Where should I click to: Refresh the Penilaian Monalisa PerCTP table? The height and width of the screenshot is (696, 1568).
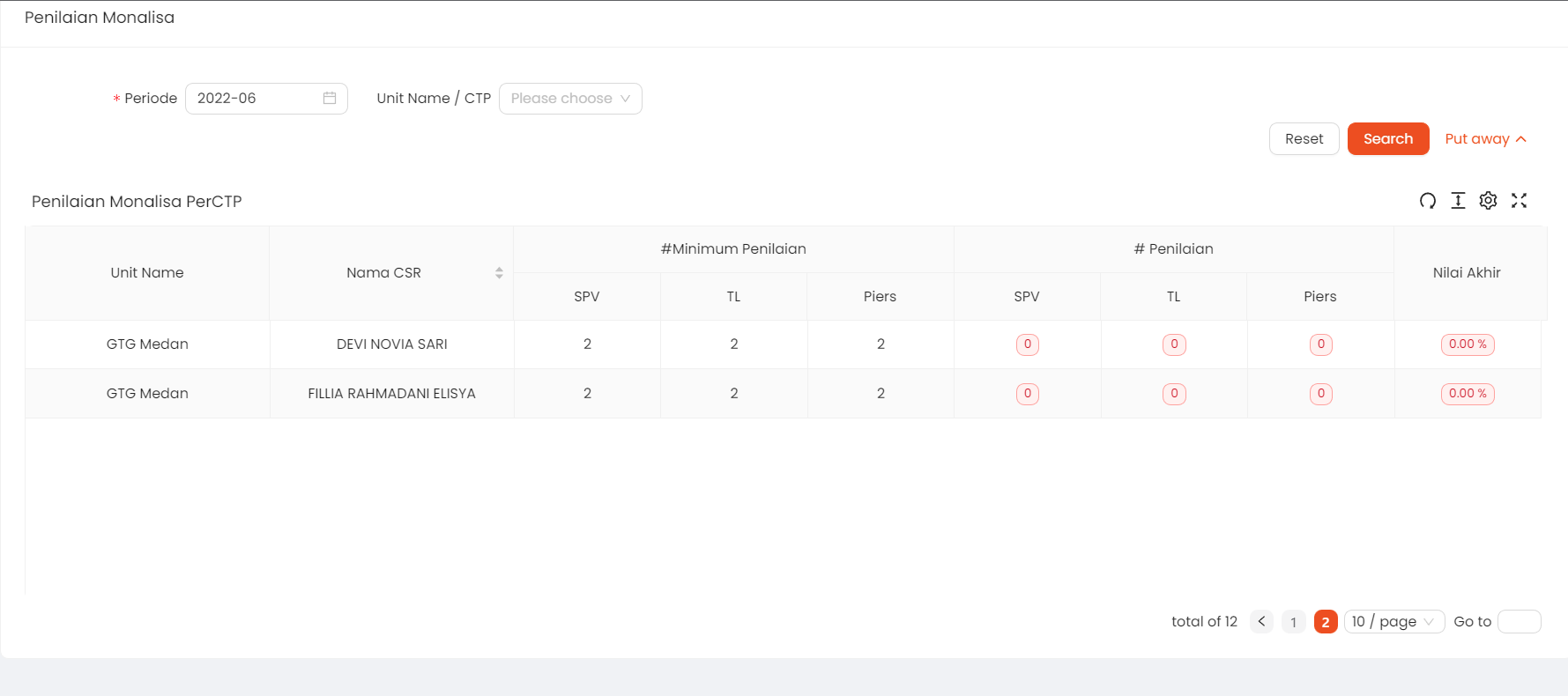point(1428,201)
